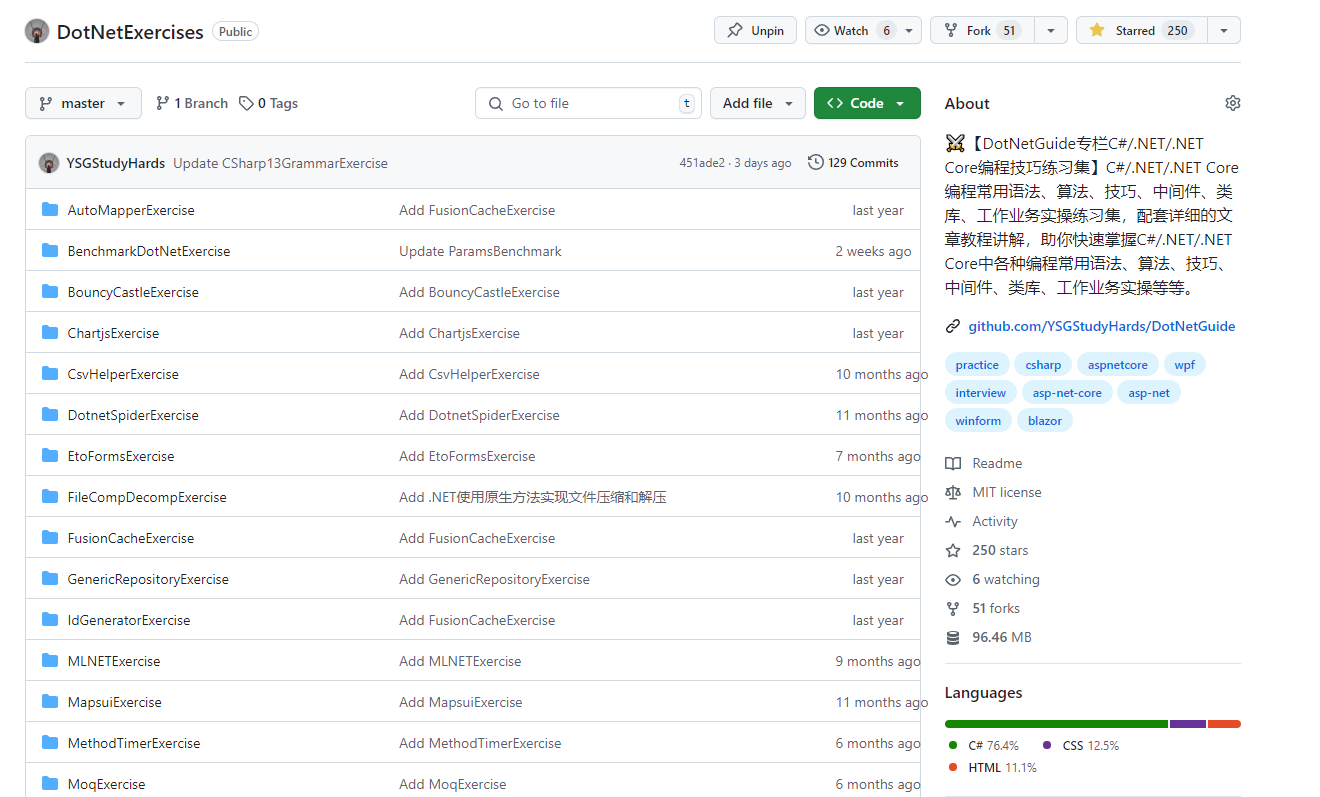Click the repository owner avatar beside DotNetExercises
Screen dimensions: 1320x797
37,31
